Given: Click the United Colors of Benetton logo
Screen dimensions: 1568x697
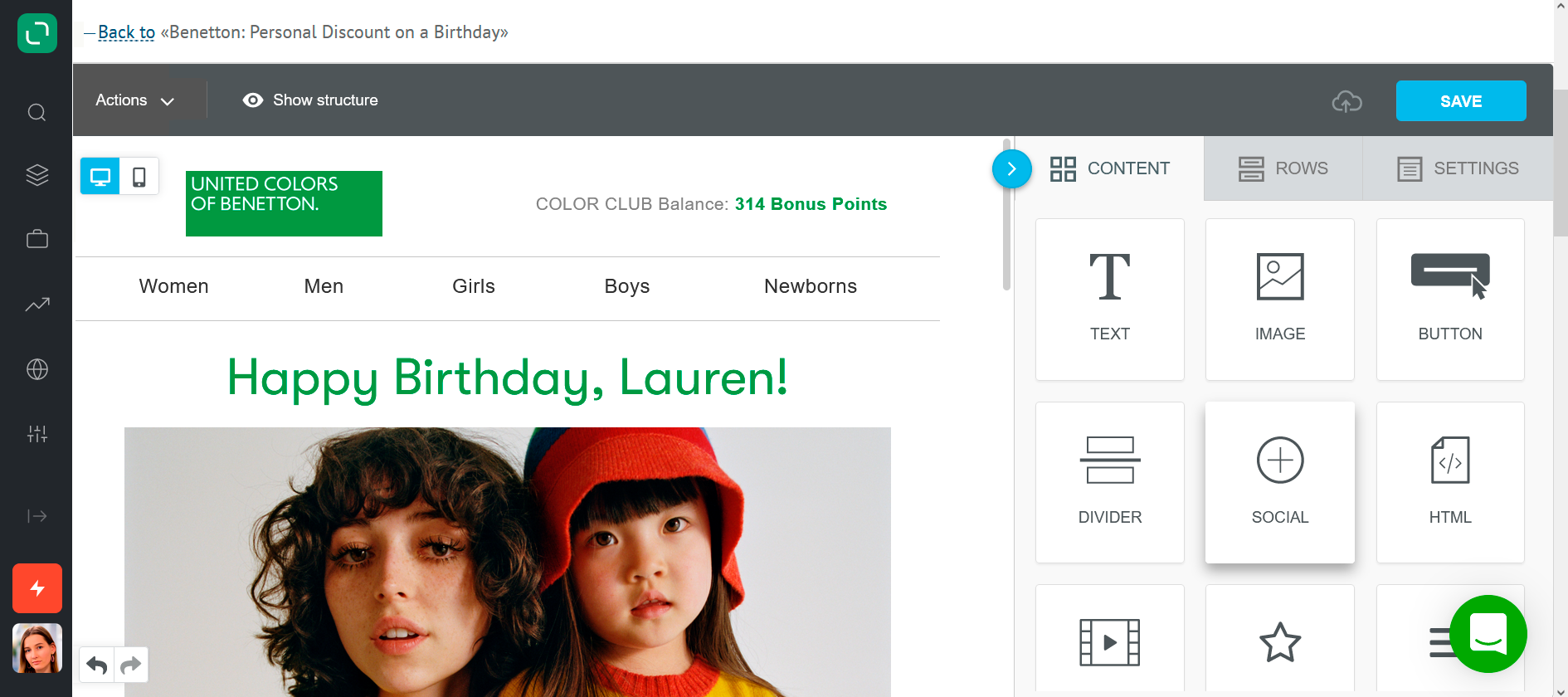Looking at the screenshot, I should [x=284, y=203].
